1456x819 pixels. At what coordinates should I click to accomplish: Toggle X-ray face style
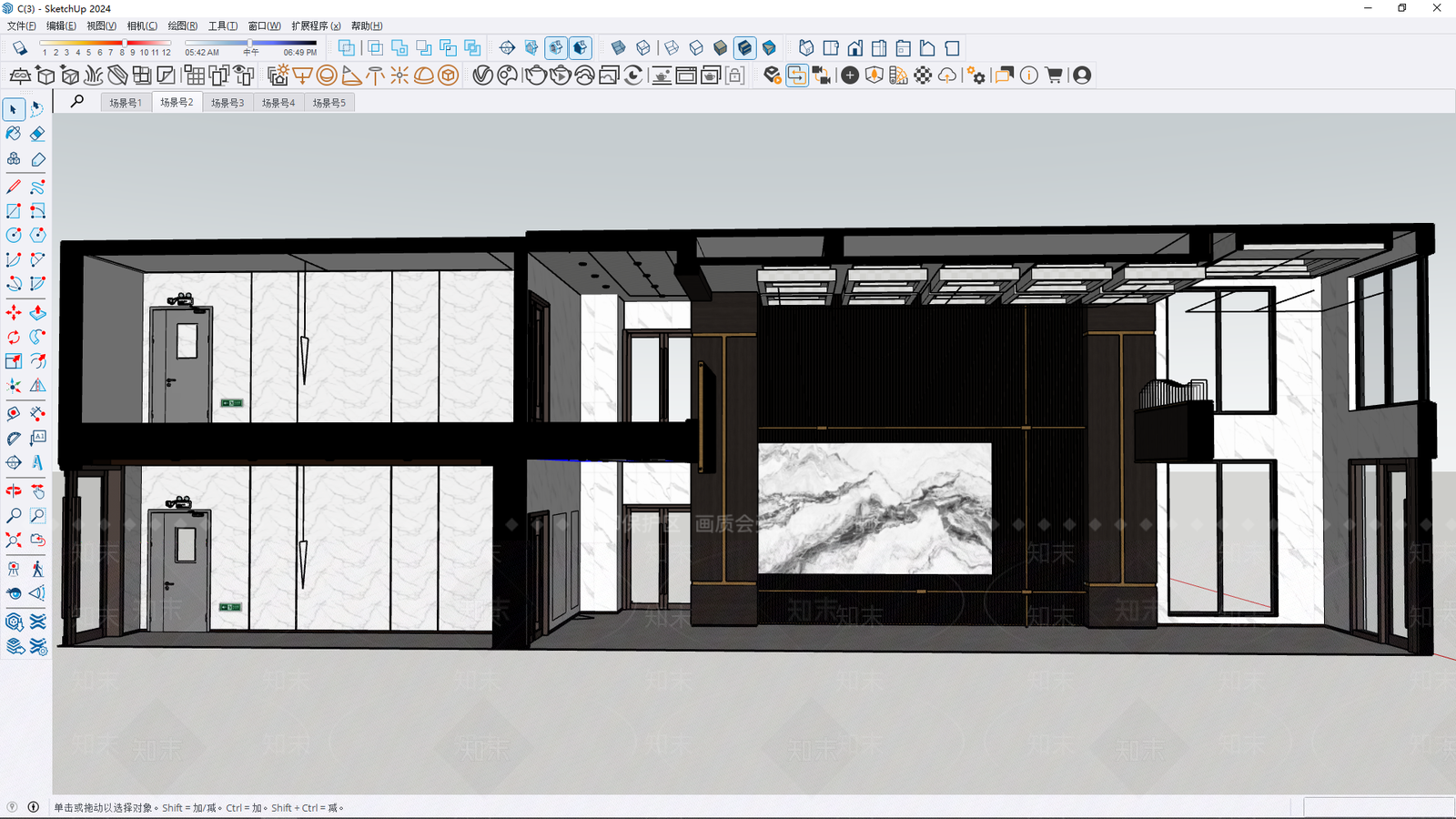(x=619, y=48)
